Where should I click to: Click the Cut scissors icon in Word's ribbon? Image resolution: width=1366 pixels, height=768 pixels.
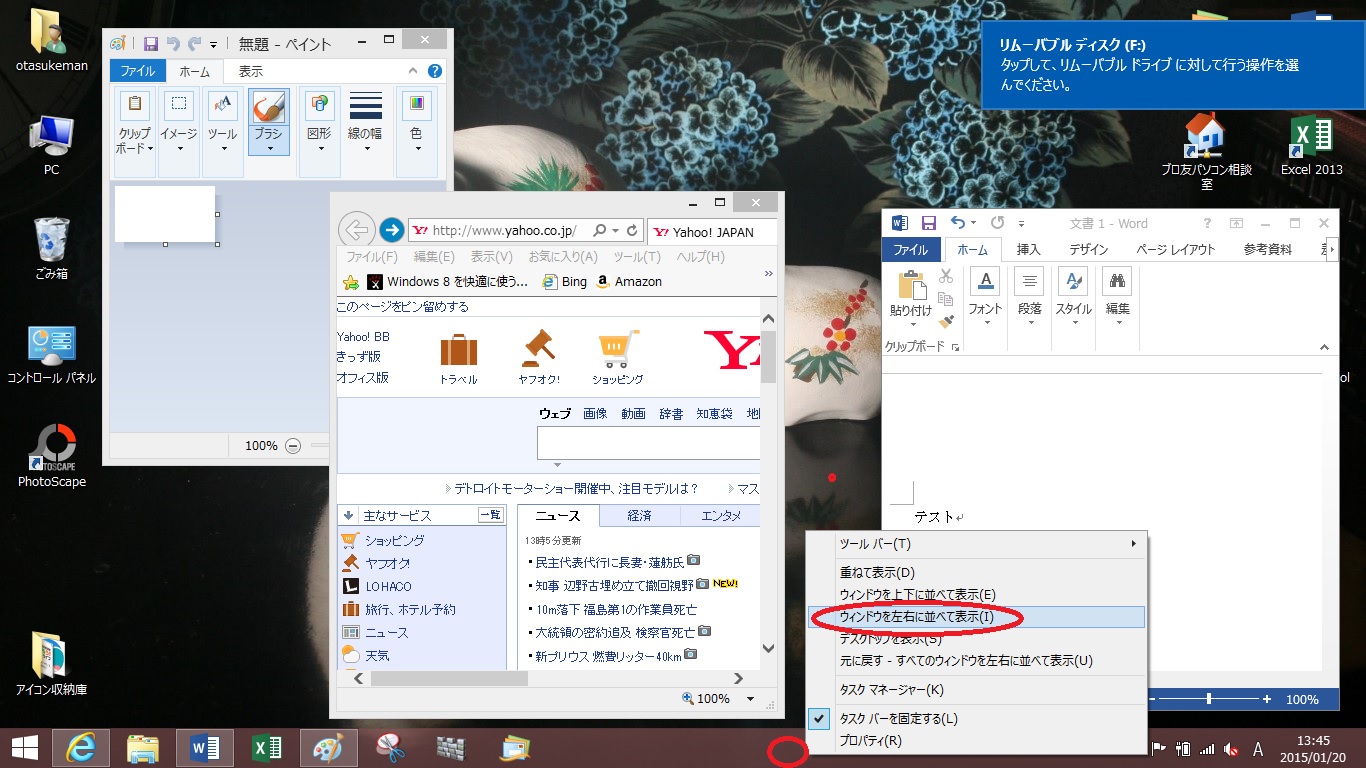(x=946, y=276)
